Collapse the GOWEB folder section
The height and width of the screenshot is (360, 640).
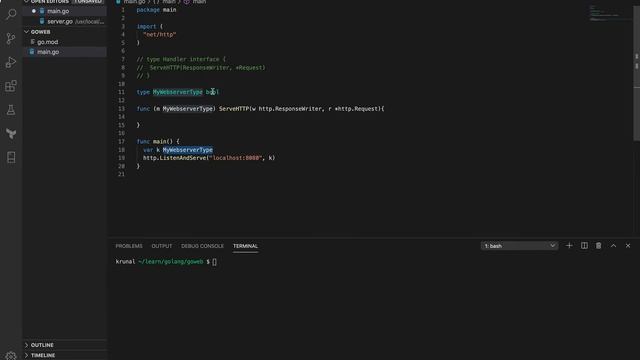coord(40,32)
